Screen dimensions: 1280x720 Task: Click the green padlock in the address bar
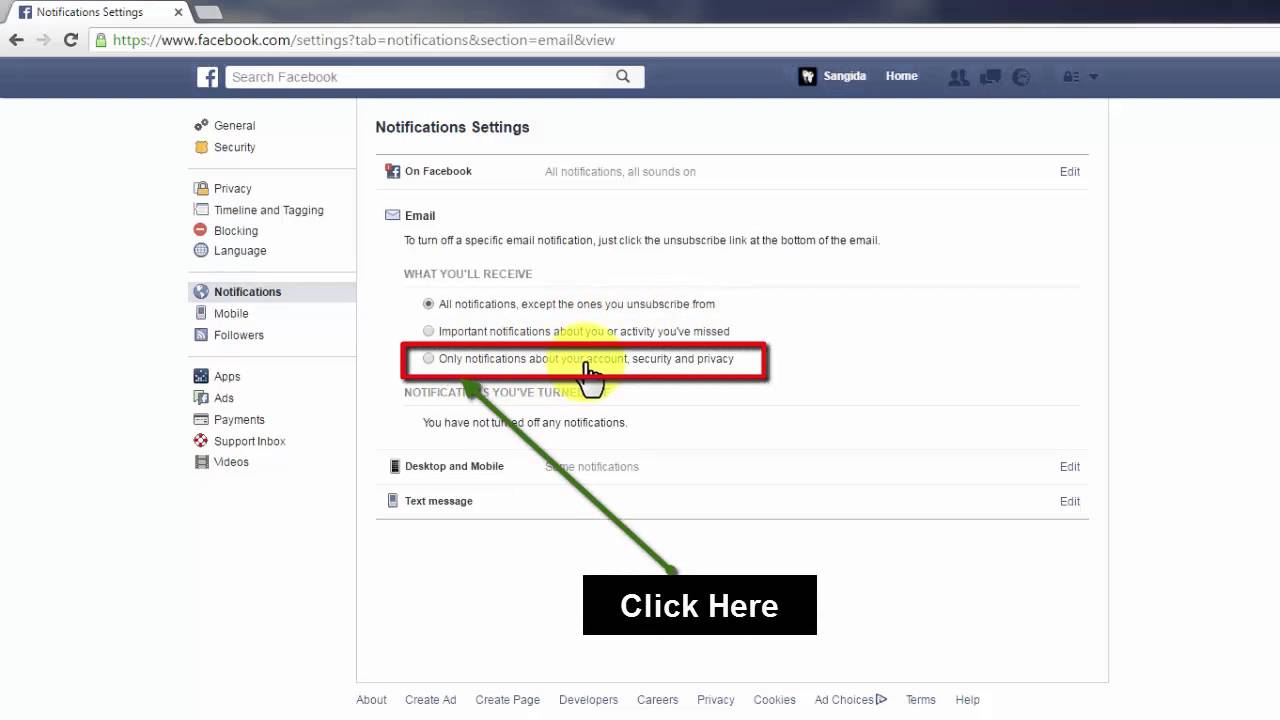tap(100, 40)
